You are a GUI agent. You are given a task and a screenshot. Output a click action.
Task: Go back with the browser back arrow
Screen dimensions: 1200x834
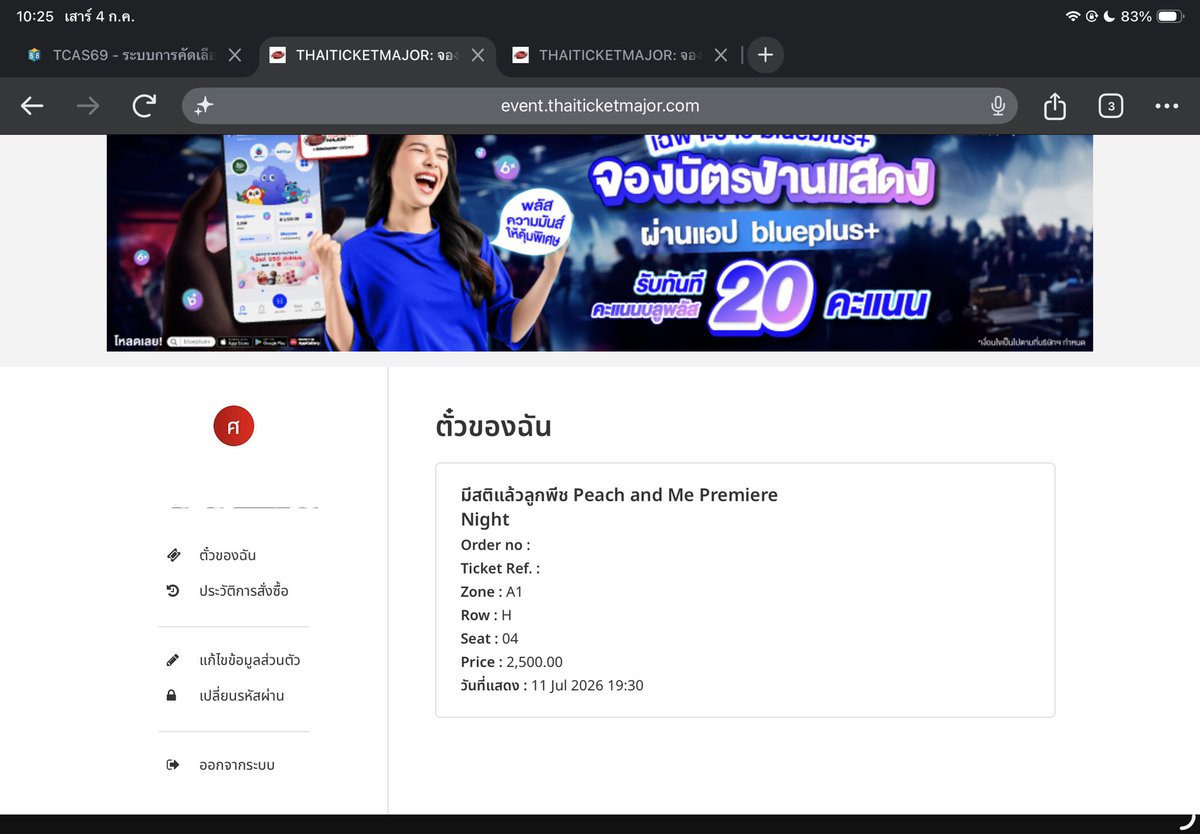click(32, 106)
